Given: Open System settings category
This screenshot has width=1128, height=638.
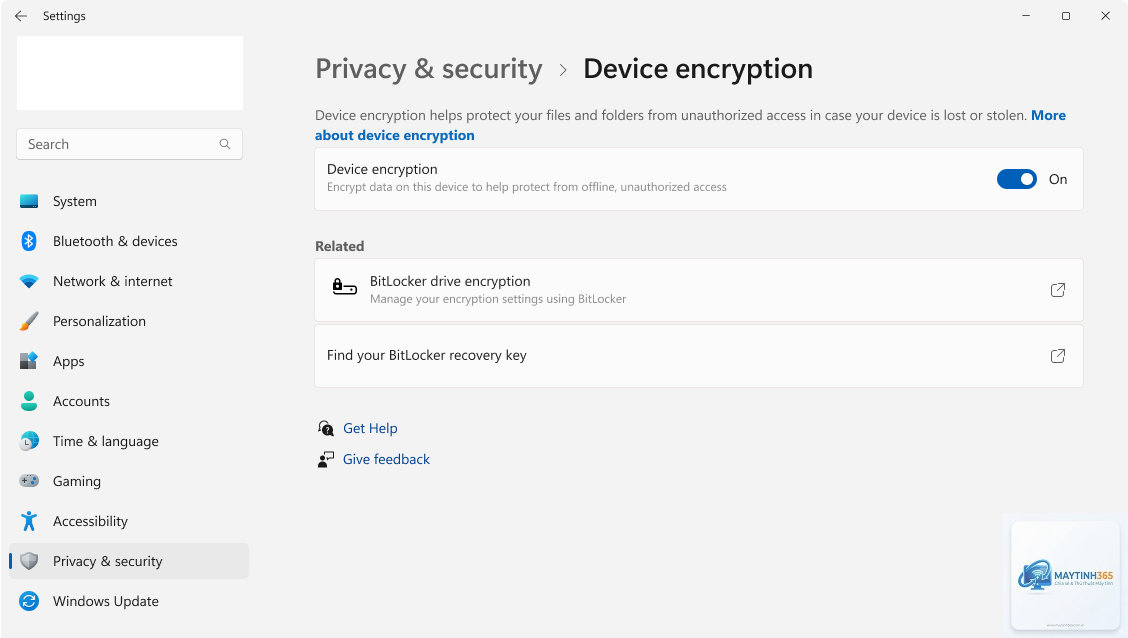Looking at the screenshot, I should (129, 201).
